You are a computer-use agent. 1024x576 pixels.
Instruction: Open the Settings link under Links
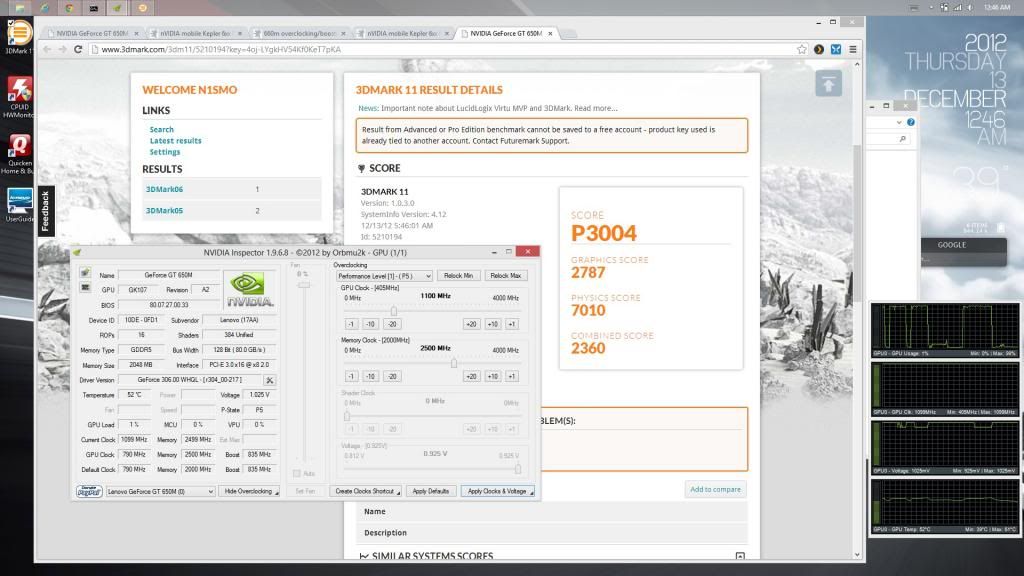point(165,152)
